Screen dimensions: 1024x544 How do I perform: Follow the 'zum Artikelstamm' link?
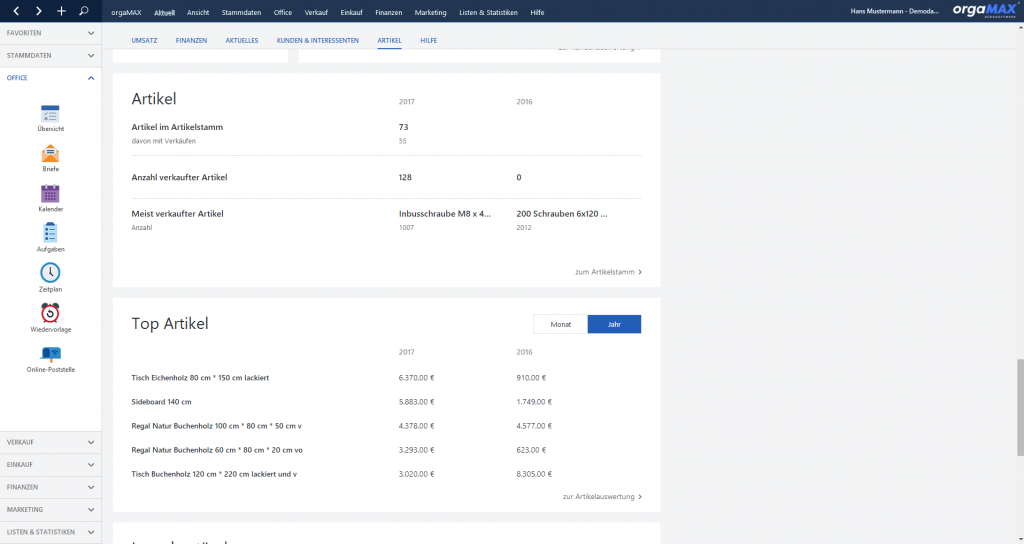[608, 272]
